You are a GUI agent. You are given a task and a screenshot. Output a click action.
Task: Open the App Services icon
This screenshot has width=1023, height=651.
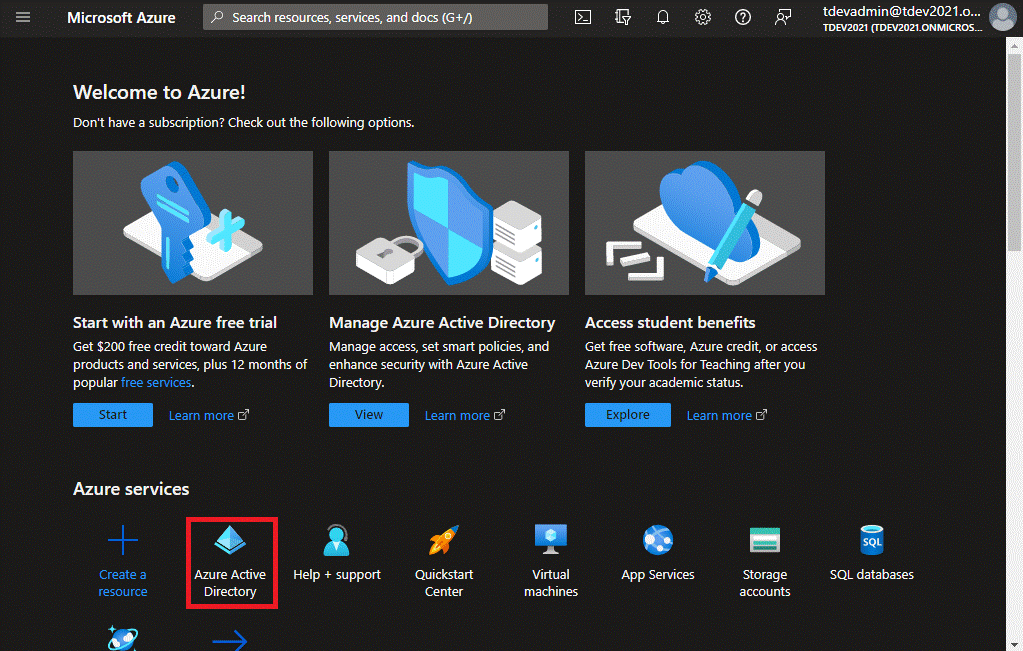click(658, 540)
